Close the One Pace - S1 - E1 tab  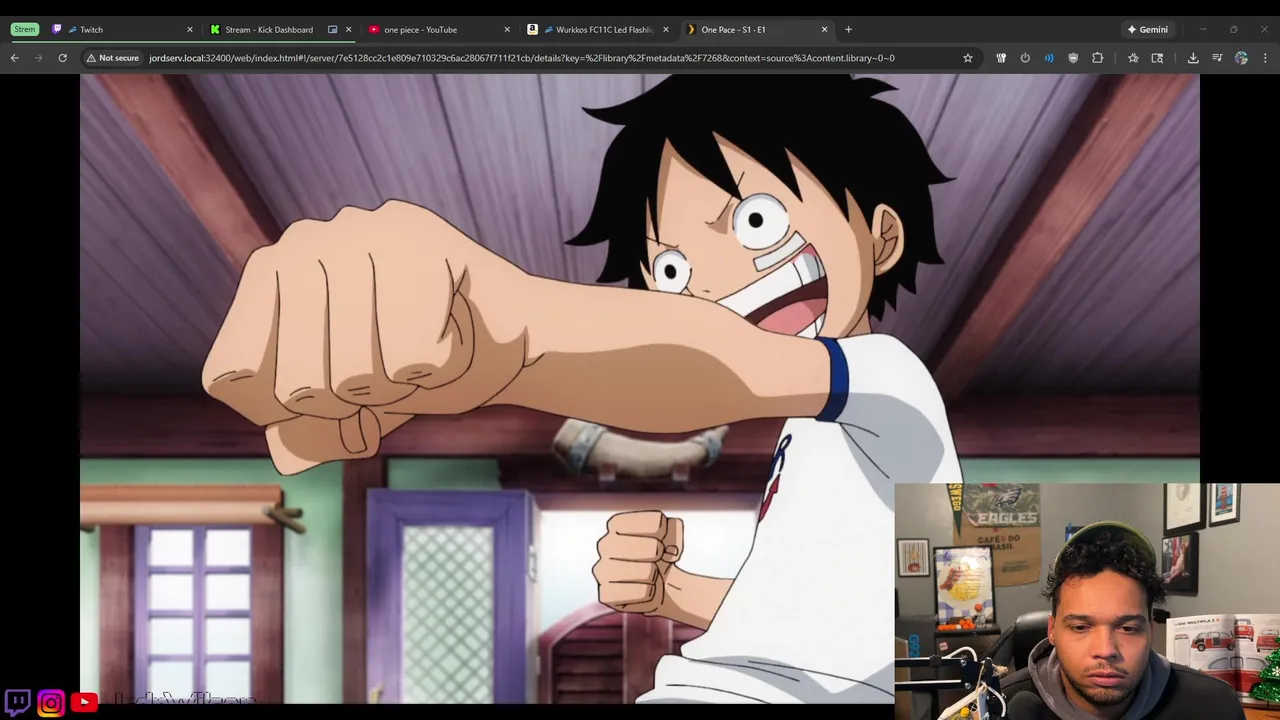coord(824,29)
